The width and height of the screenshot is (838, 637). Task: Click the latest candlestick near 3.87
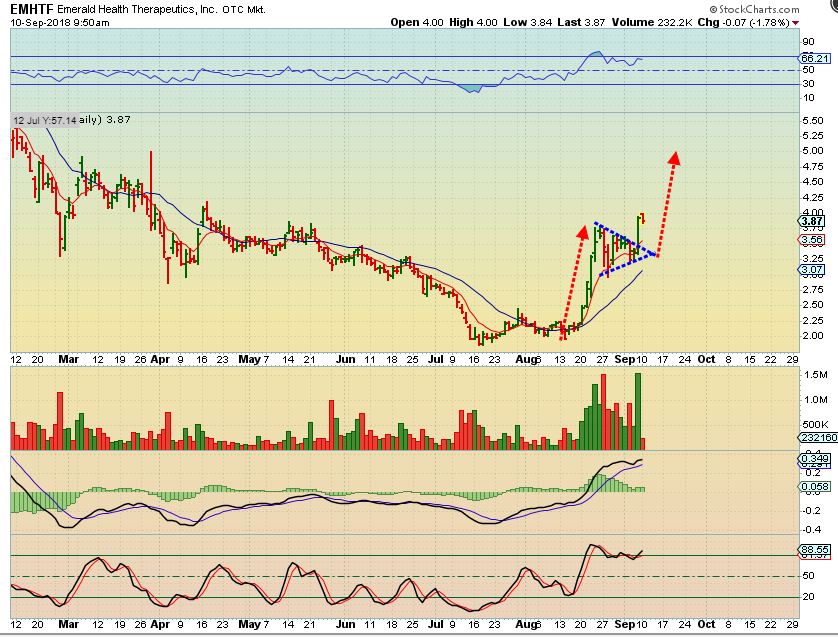[x=643, y=218]
